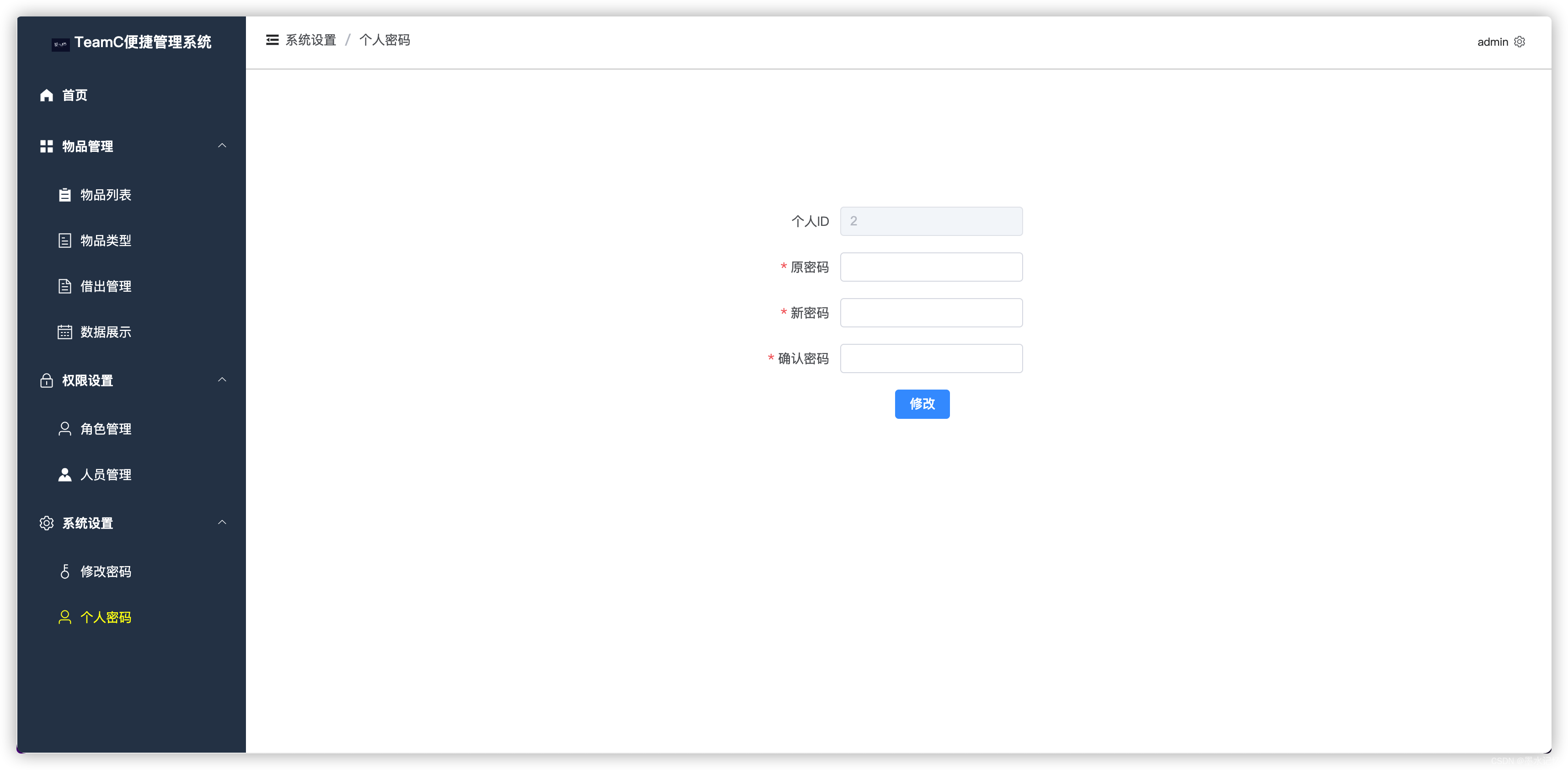Click the 权限设置 lock icon
This screenshot has height=770, width=1568.
46,381
